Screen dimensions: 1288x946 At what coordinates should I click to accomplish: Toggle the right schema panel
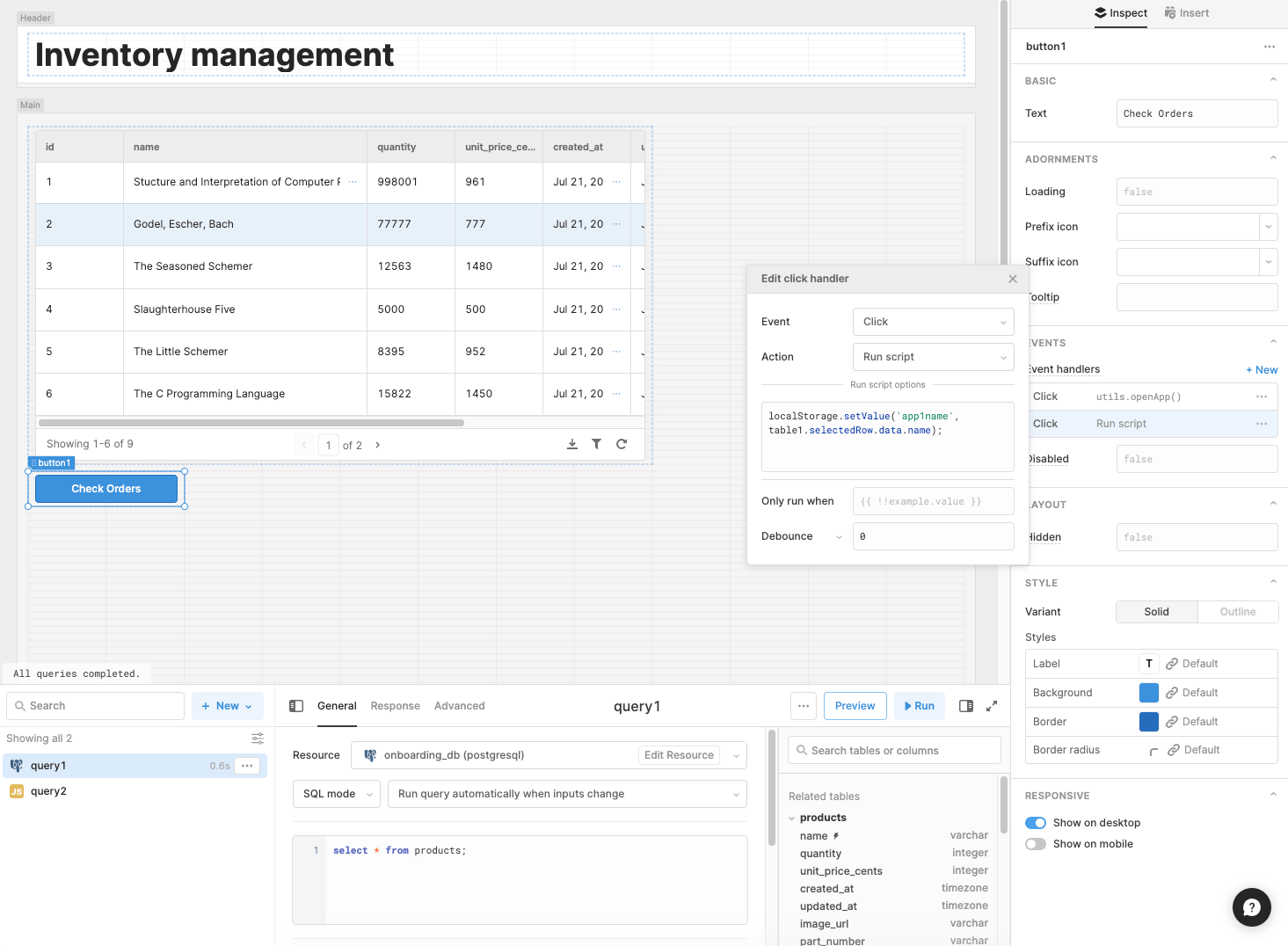point(966,706)
